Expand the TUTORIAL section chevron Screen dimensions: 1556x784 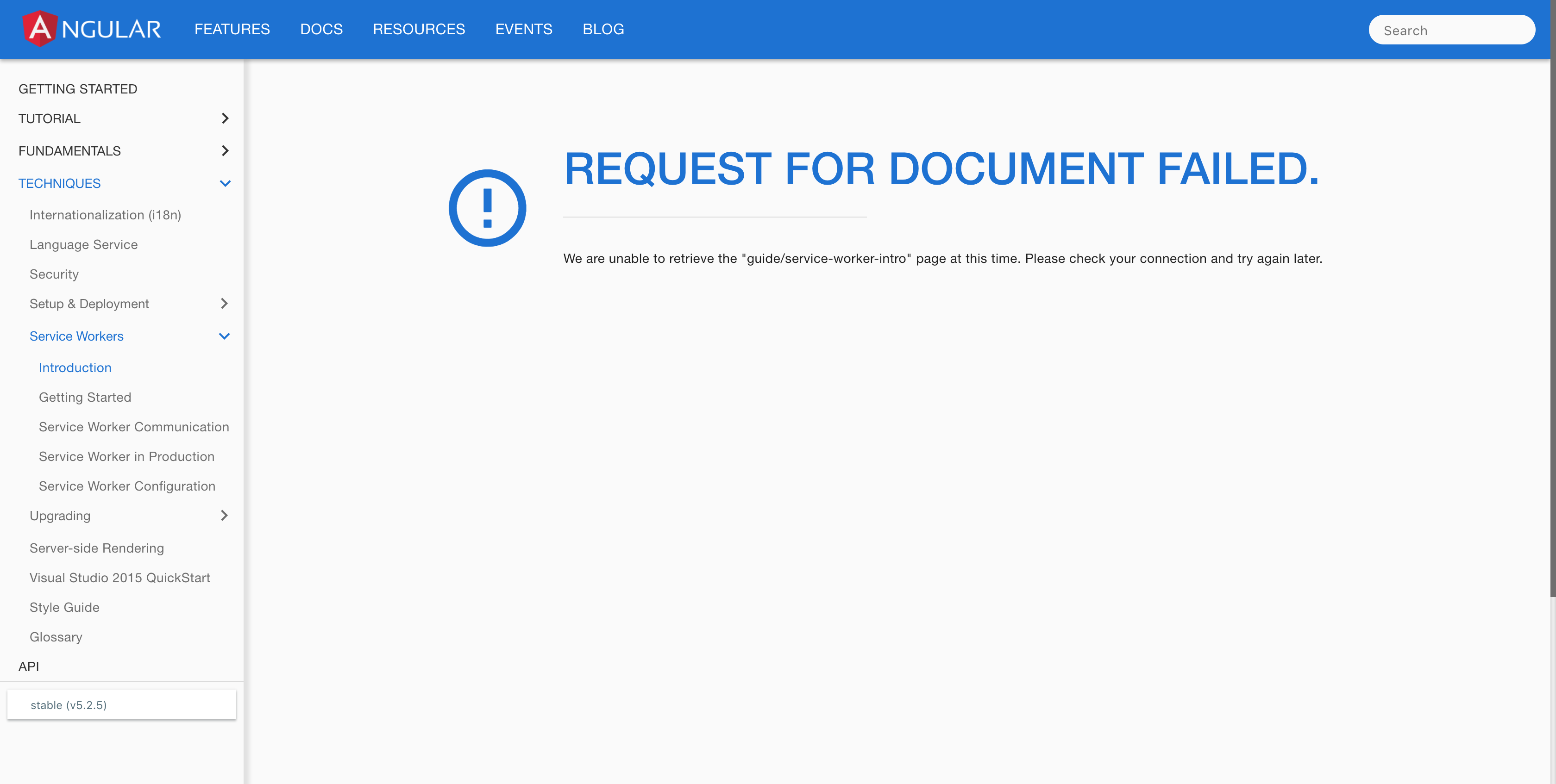224,118
